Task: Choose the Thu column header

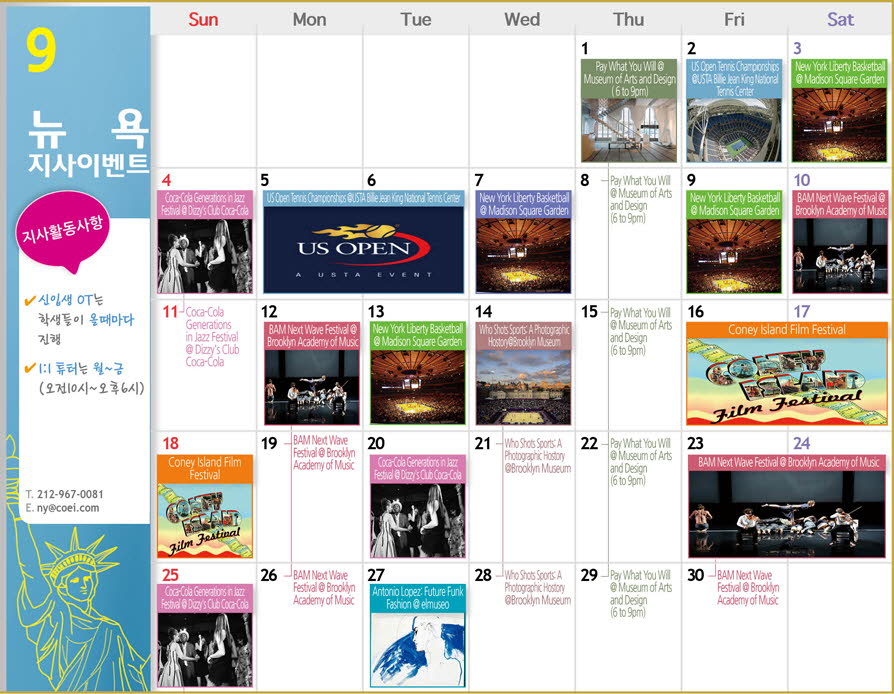Action: 628,19
